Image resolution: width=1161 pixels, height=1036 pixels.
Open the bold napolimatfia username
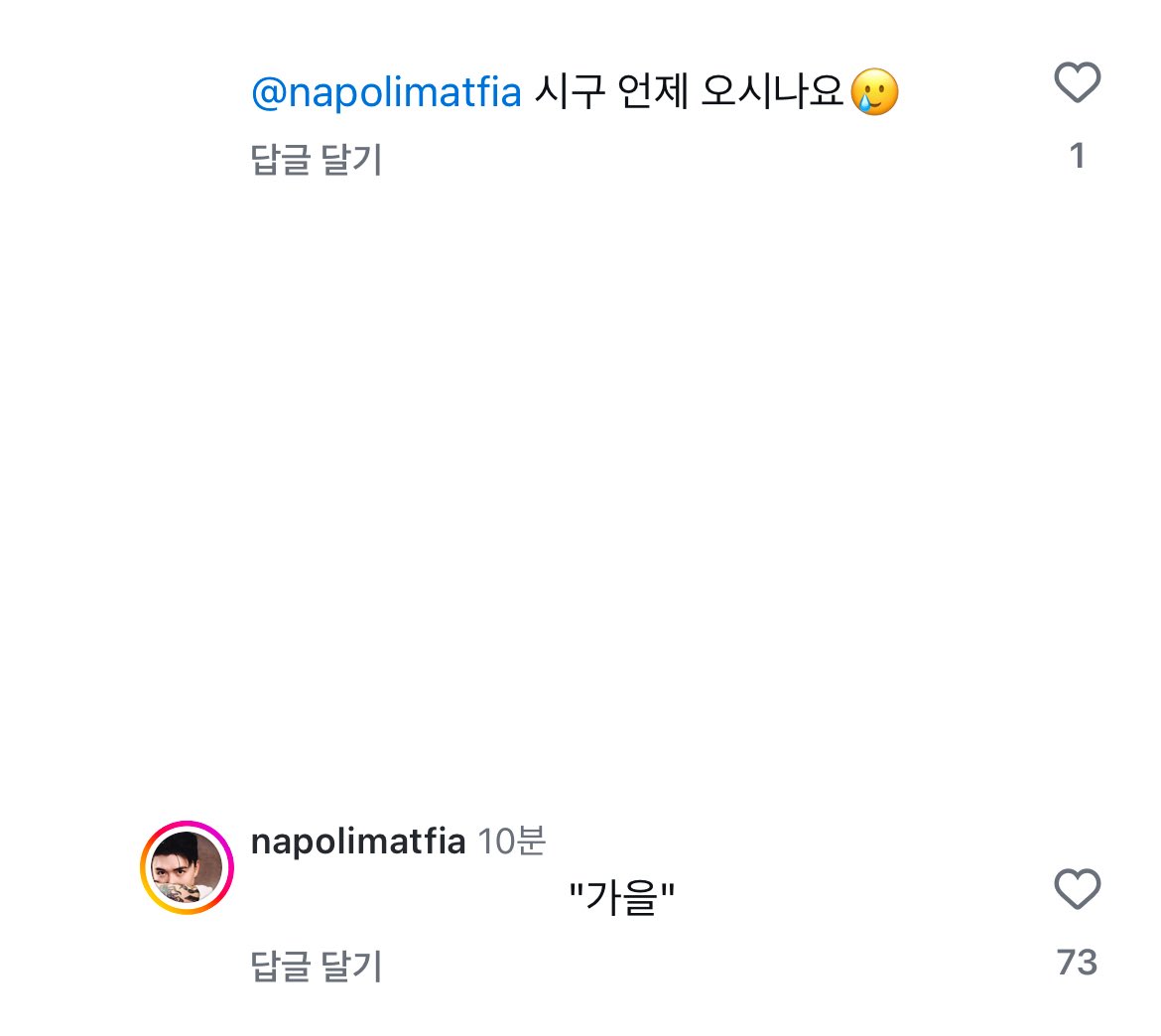click(358, 842)
